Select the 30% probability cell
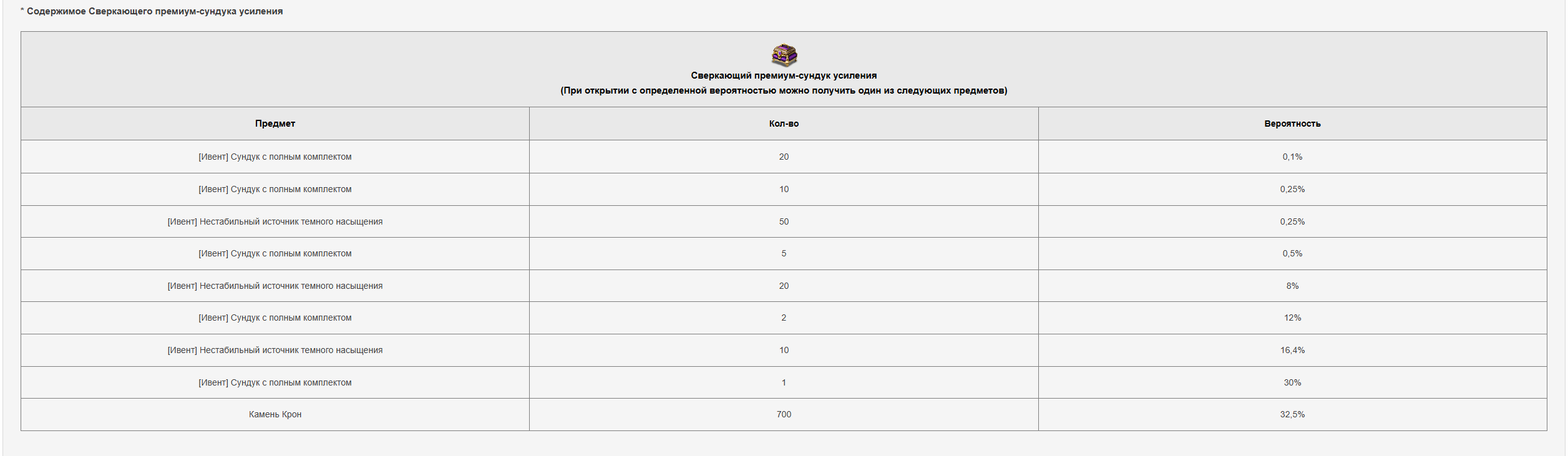The height and width of the screenshot is (456, 1568). click(1292, 382)
